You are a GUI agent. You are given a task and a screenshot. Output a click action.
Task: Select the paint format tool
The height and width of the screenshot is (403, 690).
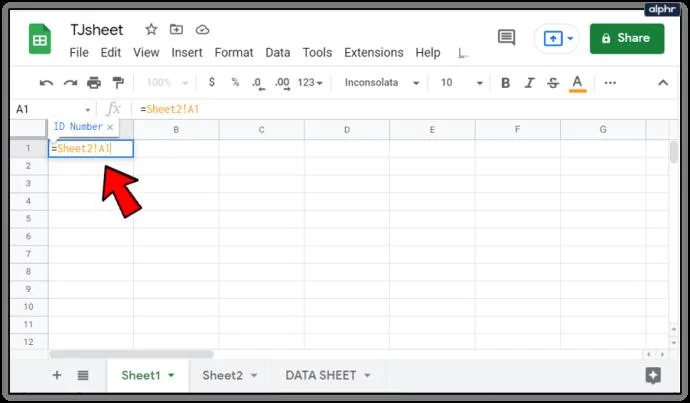(x=118, y=83)
